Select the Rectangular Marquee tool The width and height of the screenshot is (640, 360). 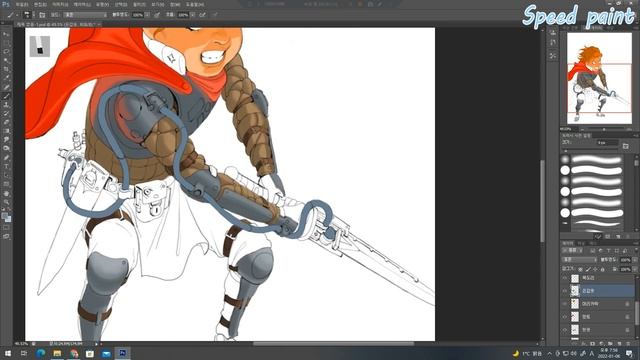(6, 43)
